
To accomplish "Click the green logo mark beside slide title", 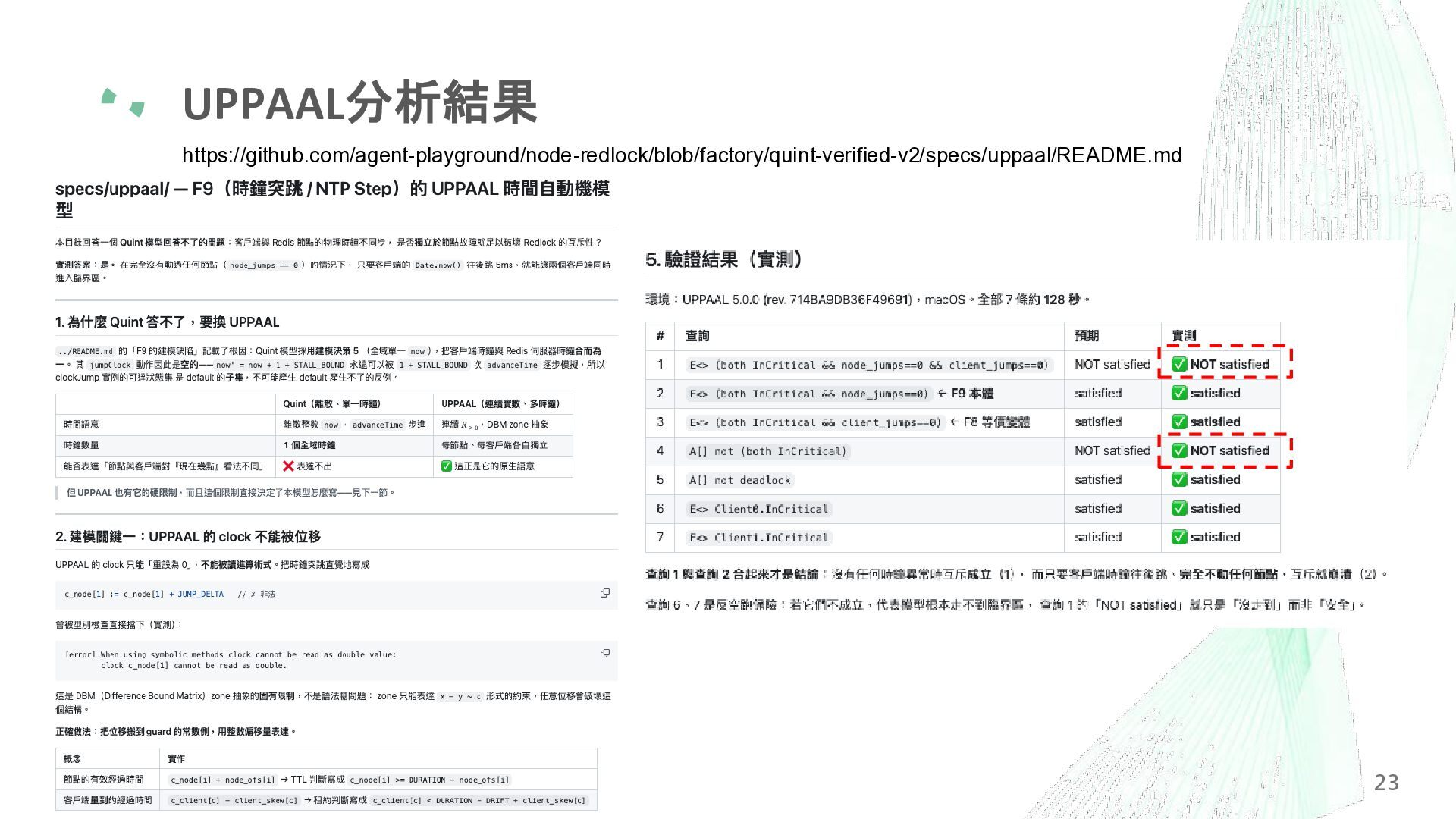I will (123, 102).
